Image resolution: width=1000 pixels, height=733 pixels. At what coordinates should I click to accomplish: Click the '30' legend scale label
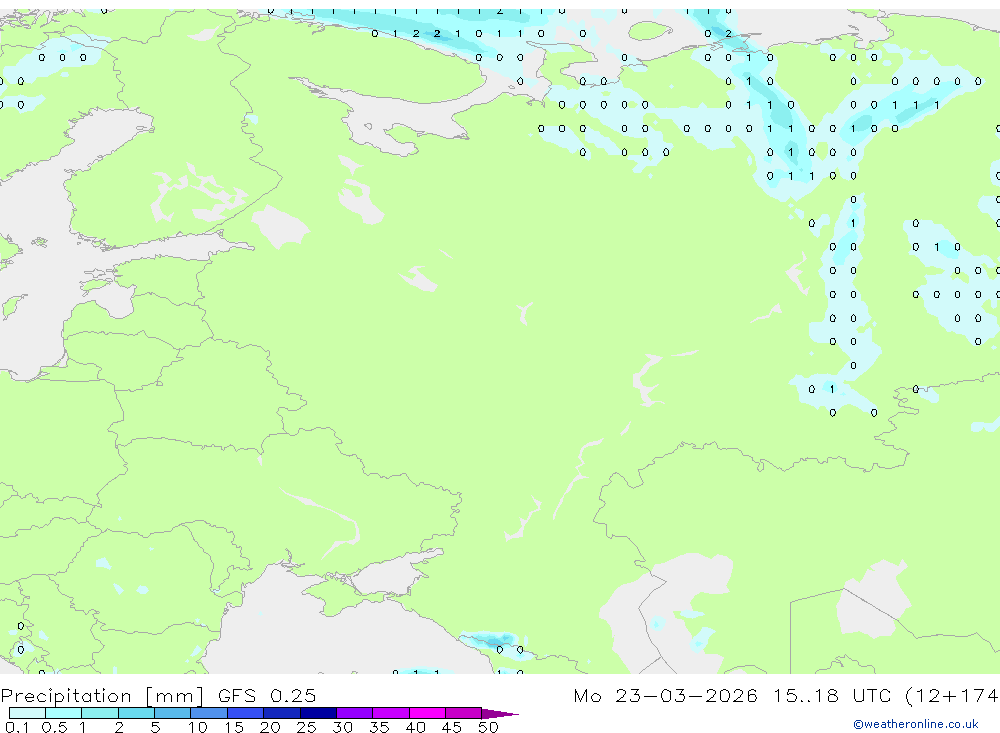pyautogui.click(x=342, y=727)
